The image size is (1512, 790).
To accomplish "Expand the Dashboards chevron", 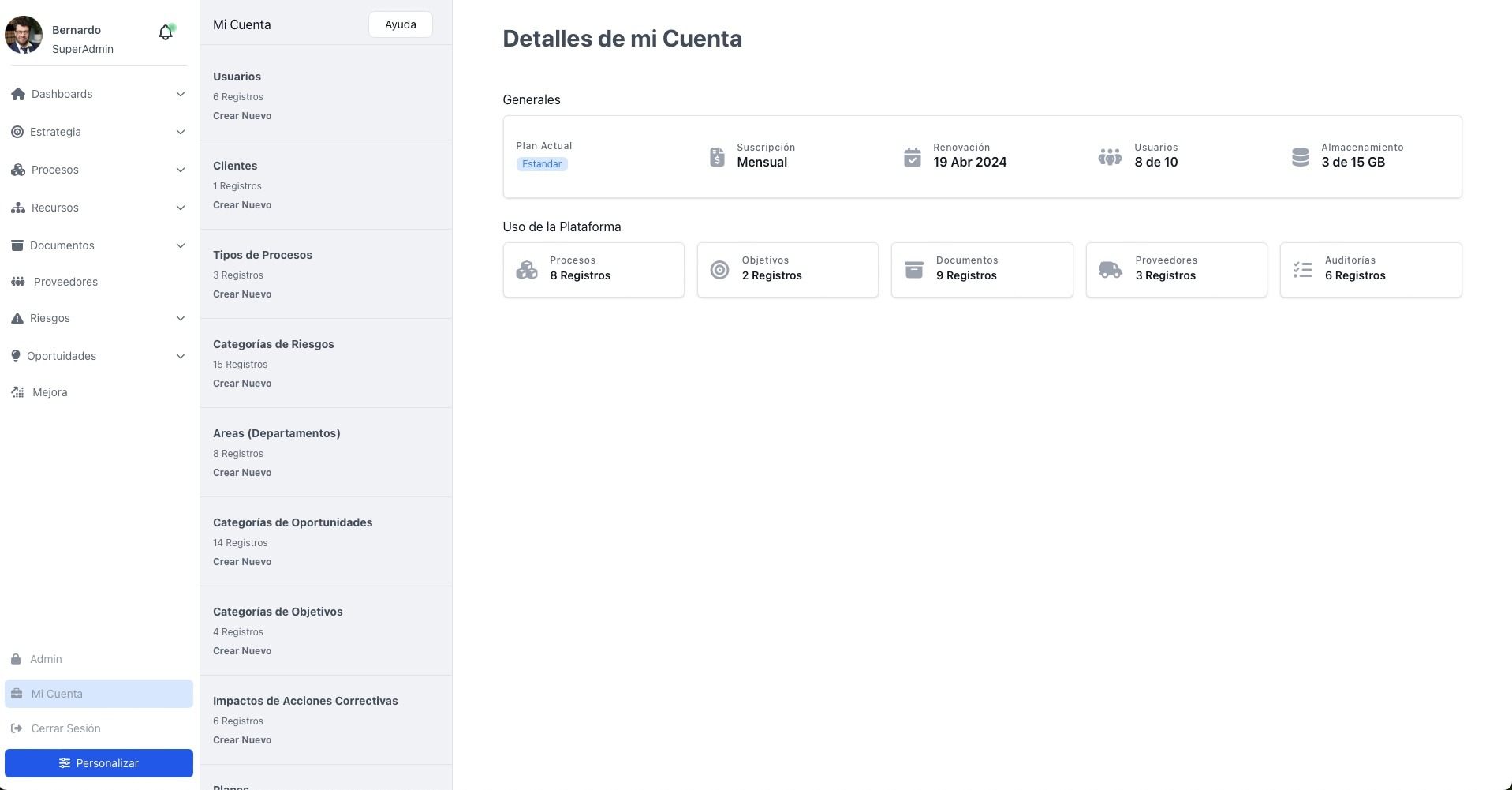I will click(x=181, y=94).
